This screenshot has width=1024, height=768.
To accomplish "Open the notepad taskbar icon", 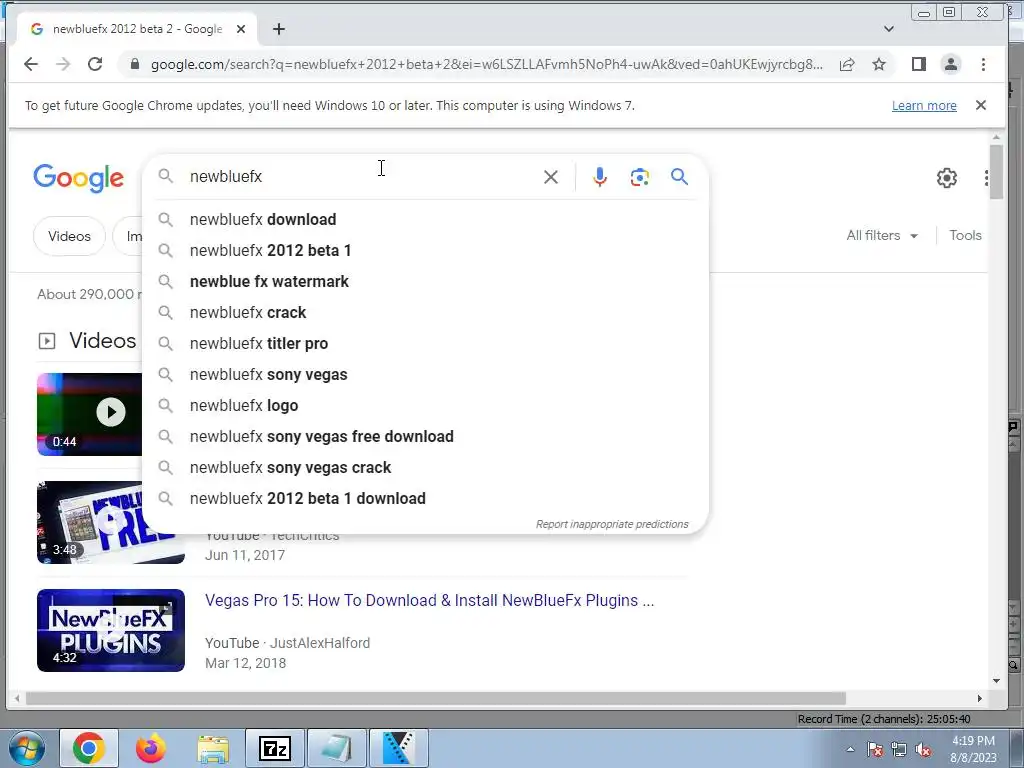I will [x=337, y=748].
